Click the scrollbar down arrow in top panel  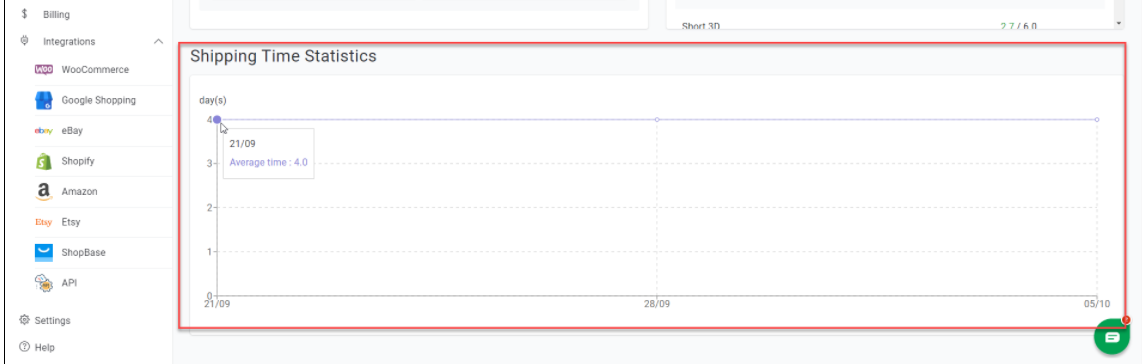(x=1119, y=24)
